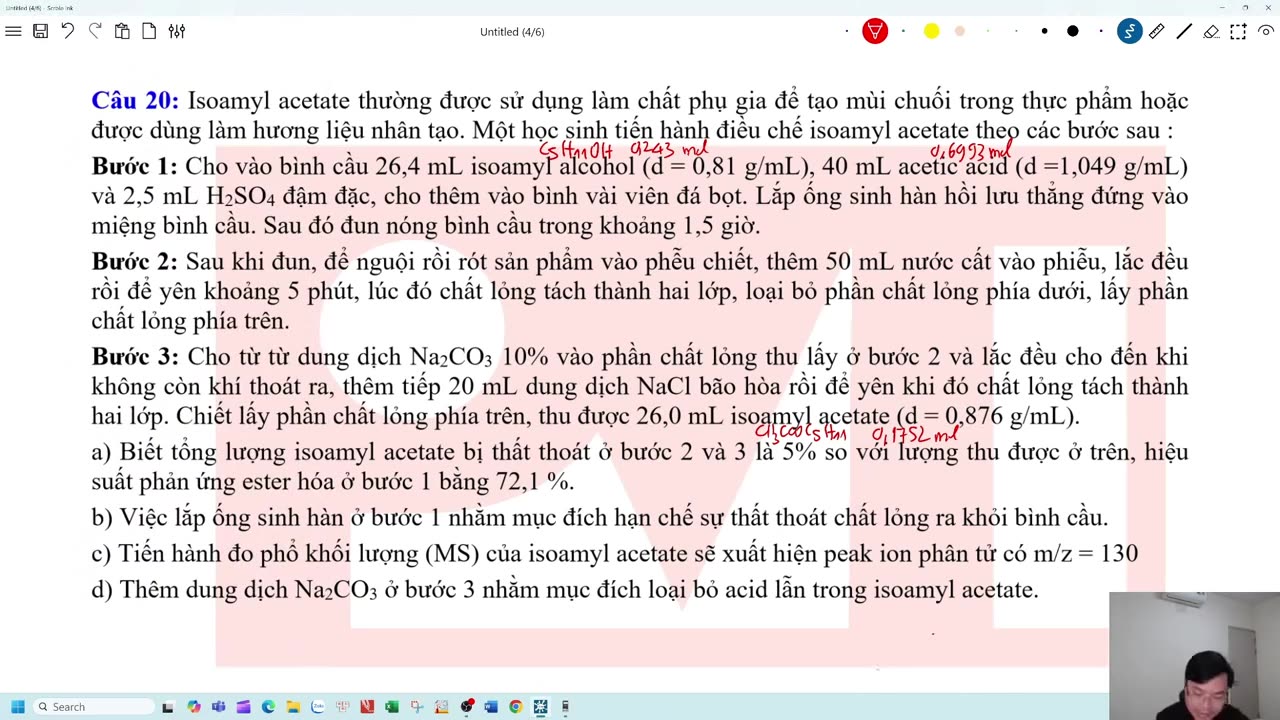Screen dimensions: 1280x720
Task: Click statement b) about ống sinh hàn
Action: coord(600,518)
